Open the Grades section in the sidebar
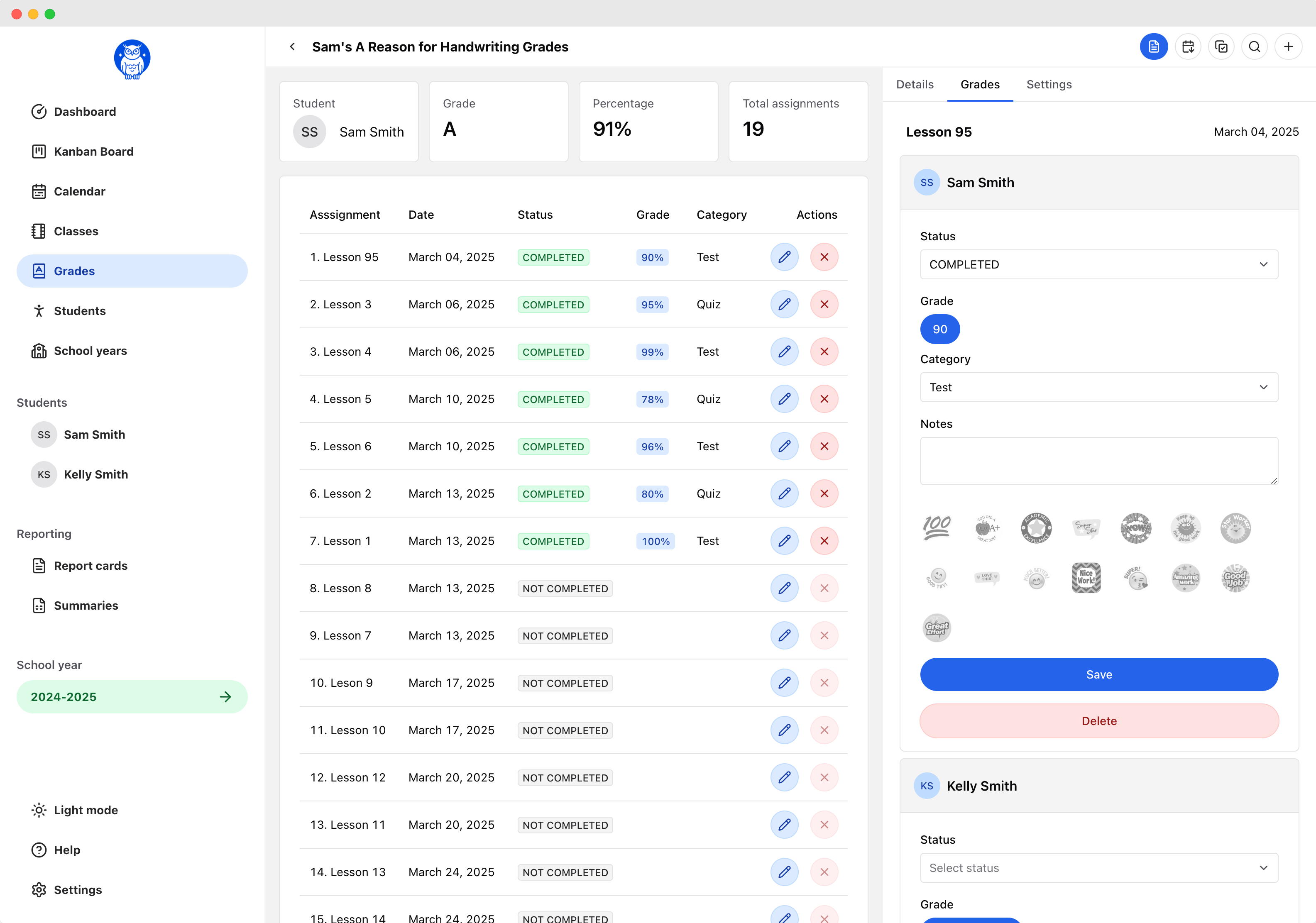The image size is (1316, 923). (x=74, y=271)
